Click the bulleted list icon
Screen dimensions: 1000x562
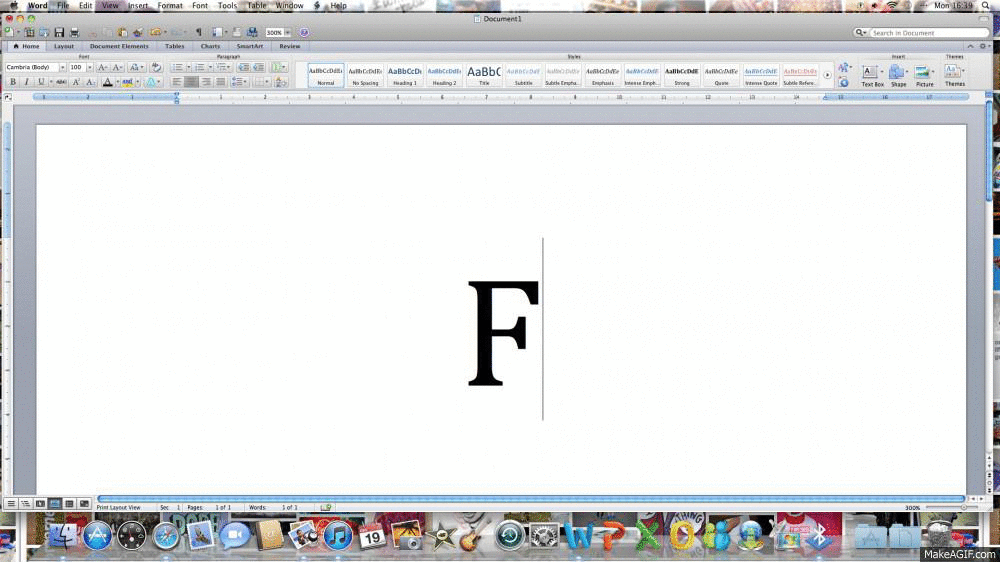[x=176, y=67]
